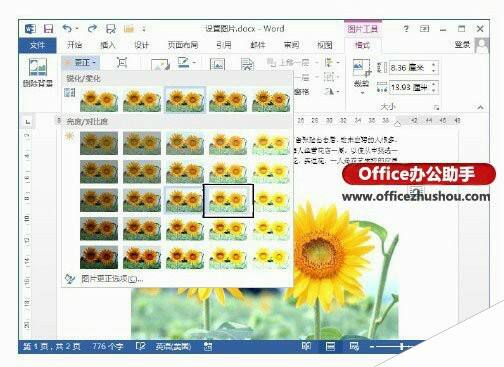This screenshot has width=504, height=367.
Task: Select the highlighted third Sharpen/Soften thumbnail
Action: click(x=185, y=100)
